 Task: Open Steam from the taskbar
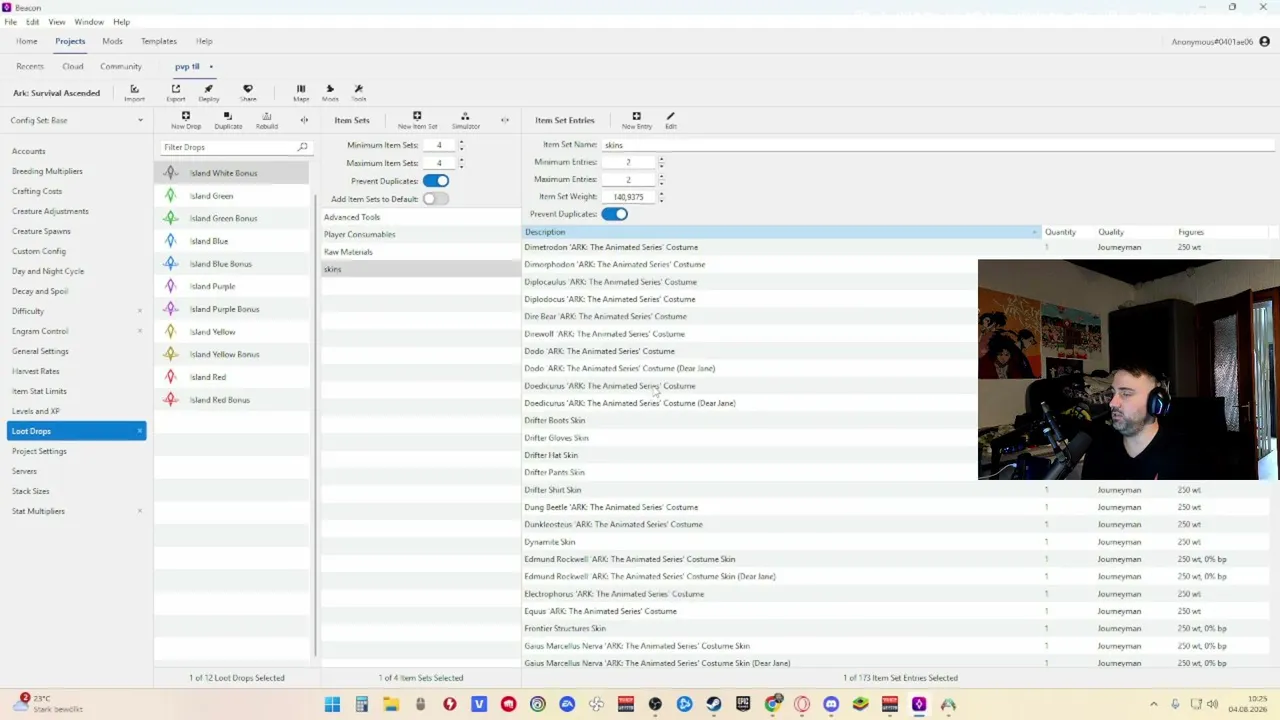[714, 705]
